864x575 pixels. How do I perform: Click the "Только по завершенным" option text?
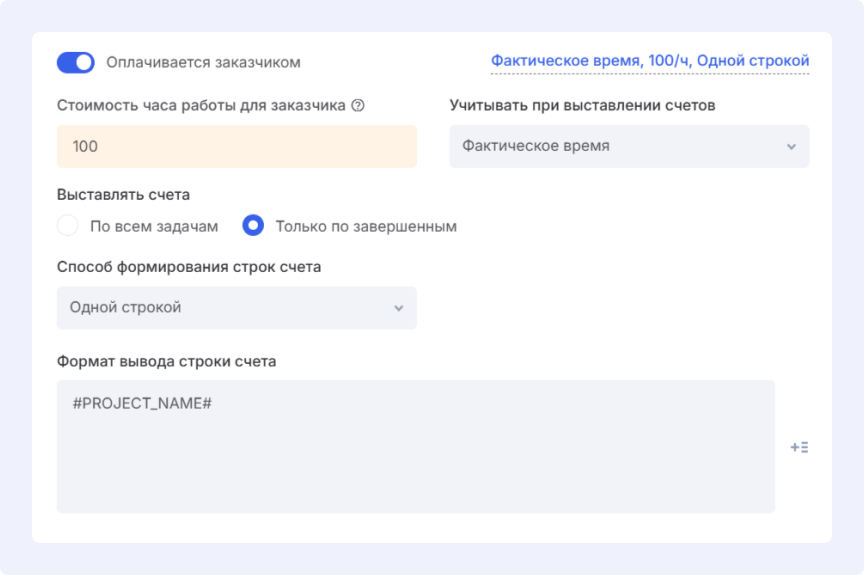pyautogui.click(x=366, y=226)
